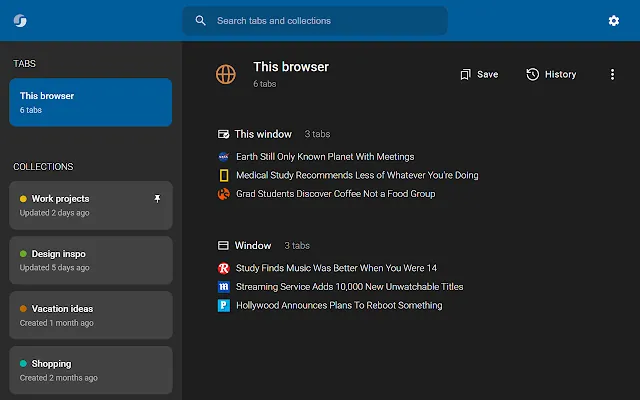
Task: Select the This browser sidebar card
Action: coord(91,102)
